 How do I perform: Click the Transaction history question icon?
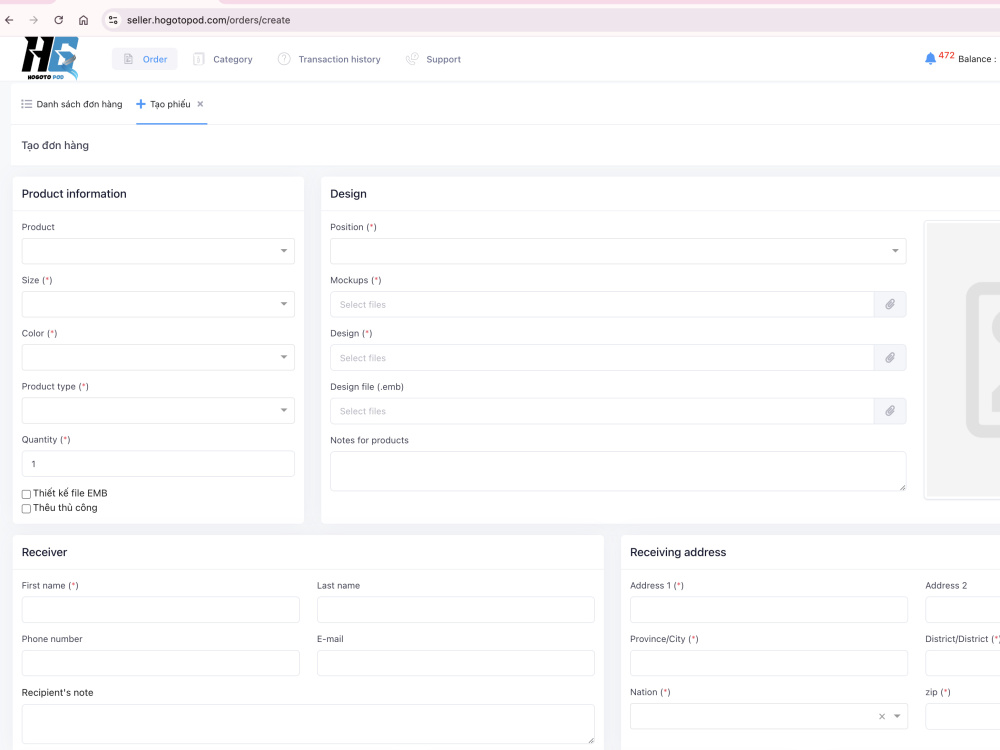284,59
